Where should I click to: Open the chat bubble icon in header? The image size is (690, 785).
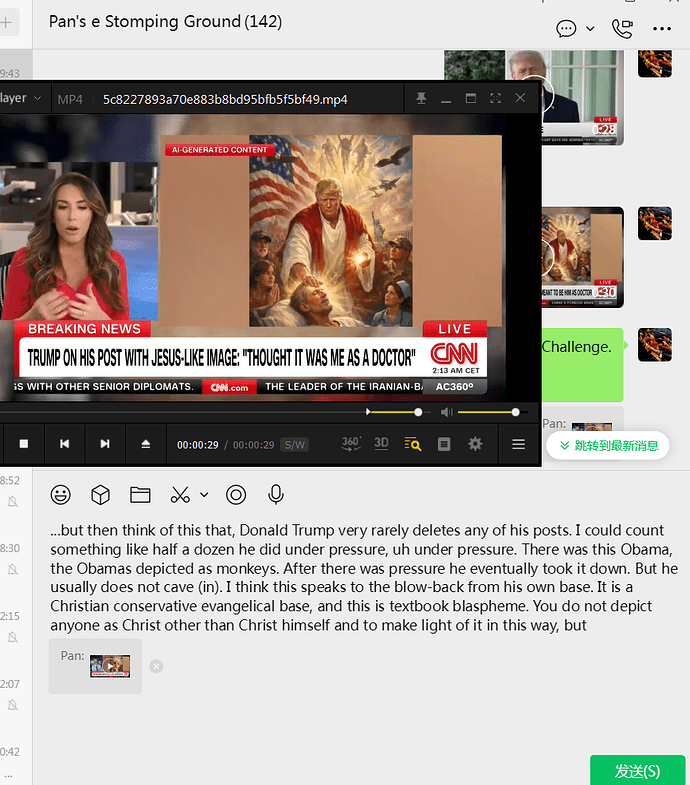(566, 29)
